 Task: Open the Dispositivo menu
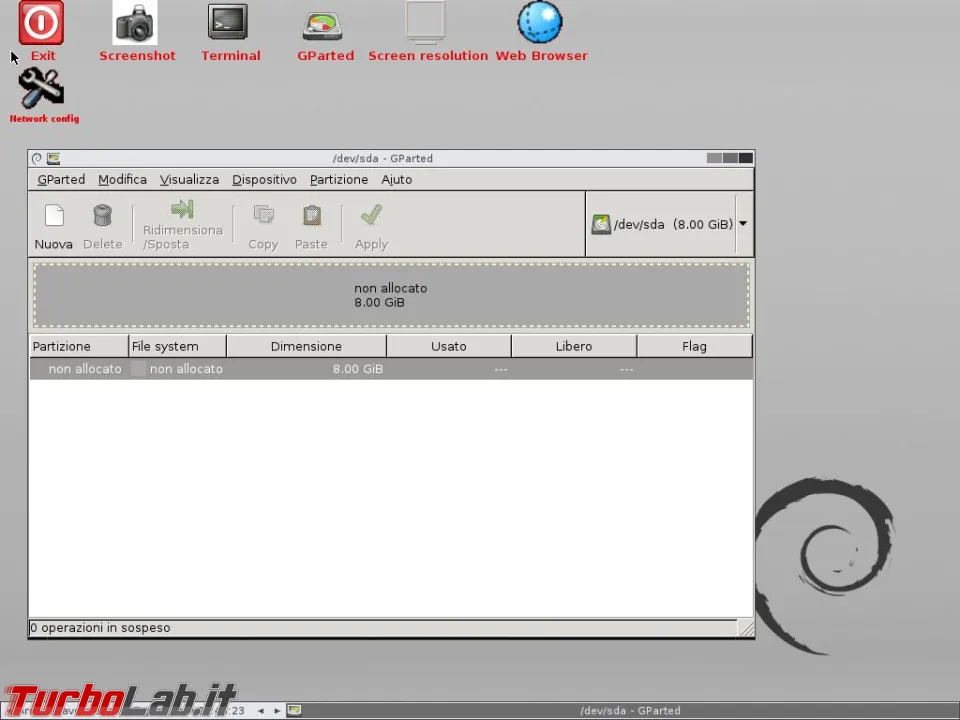pyautogui.click(x=264, y=179)
